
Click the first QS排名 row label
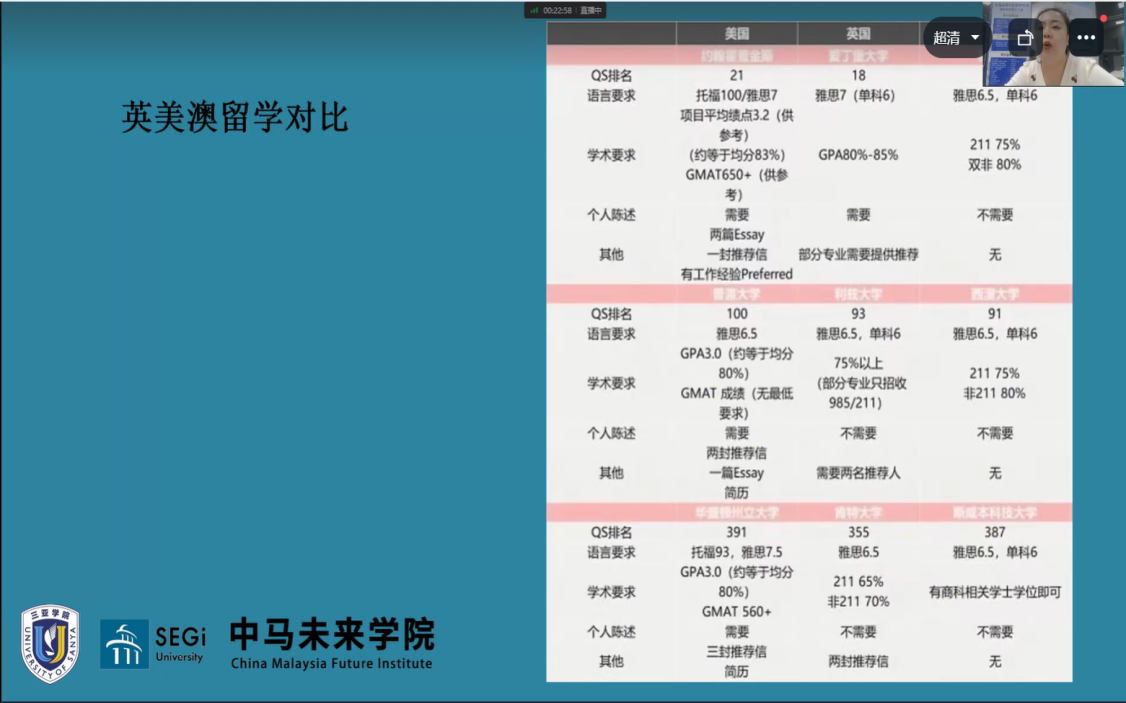611,75
